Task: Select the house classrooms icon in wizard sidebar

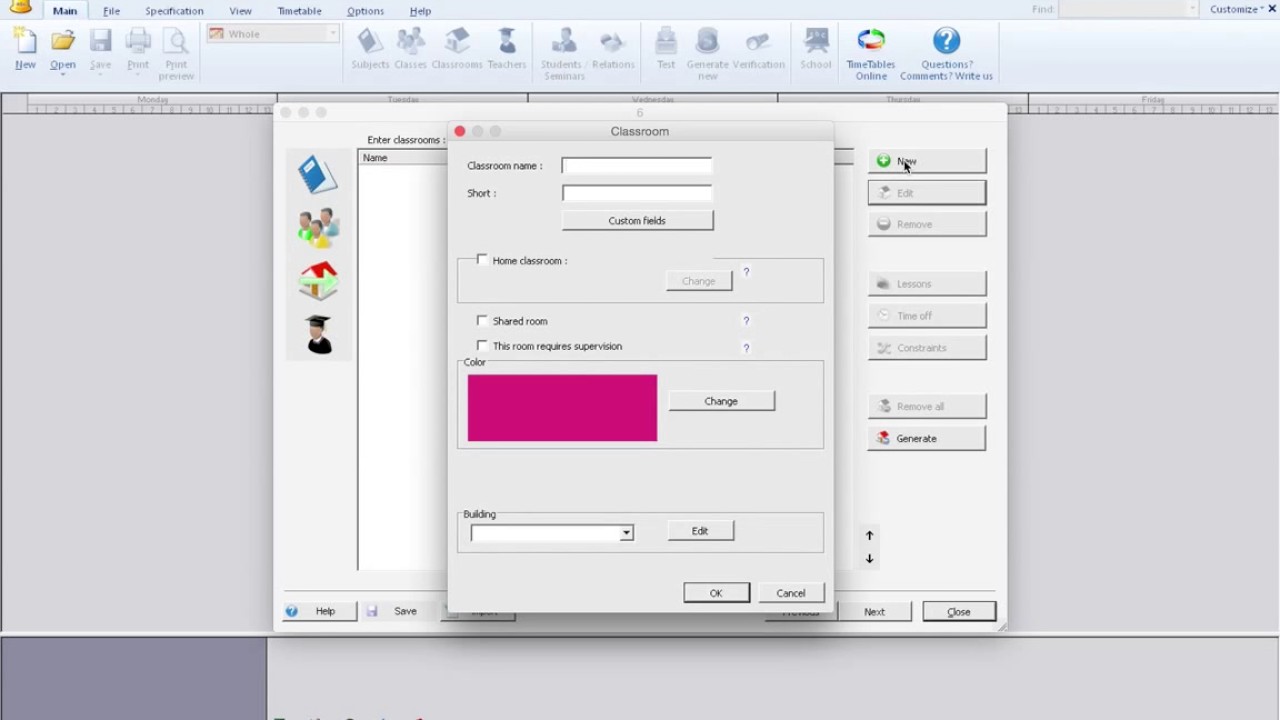Action: click(318, 281)
